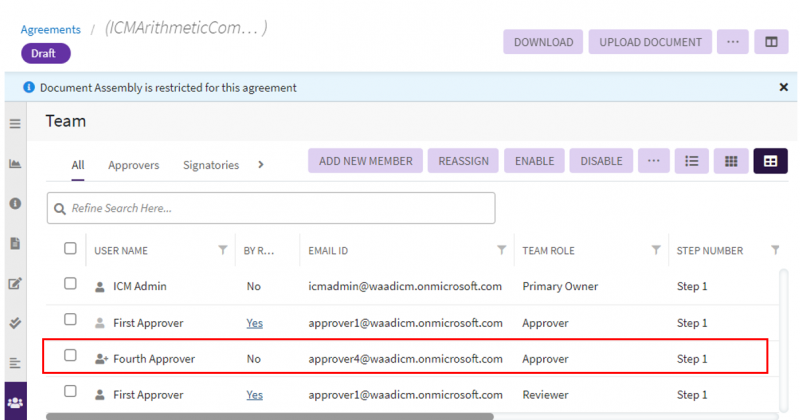The image size is (800, 420).
Task: Open the chart dashboard icon in sidebar
Action: click(x=15, y=164)
